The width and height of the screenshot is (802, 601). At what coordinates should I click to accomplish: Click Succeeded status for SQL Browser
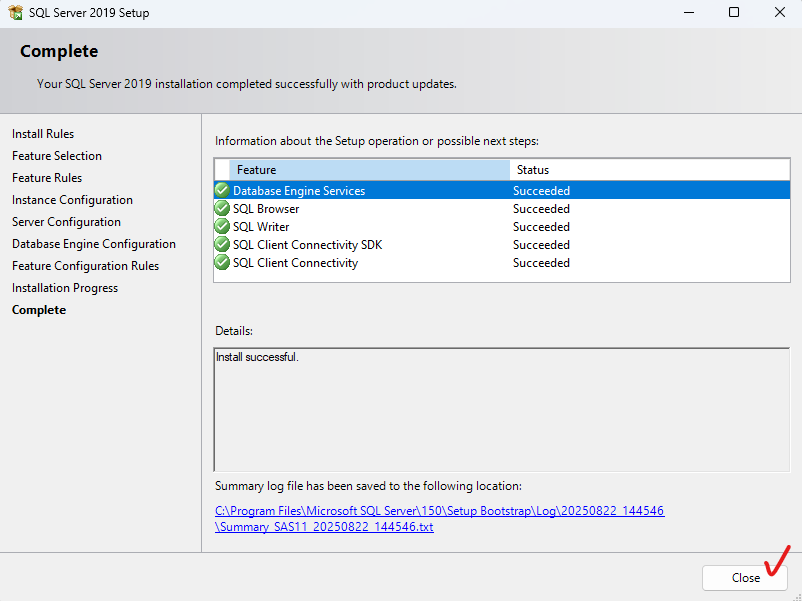(x=541, y=209)
